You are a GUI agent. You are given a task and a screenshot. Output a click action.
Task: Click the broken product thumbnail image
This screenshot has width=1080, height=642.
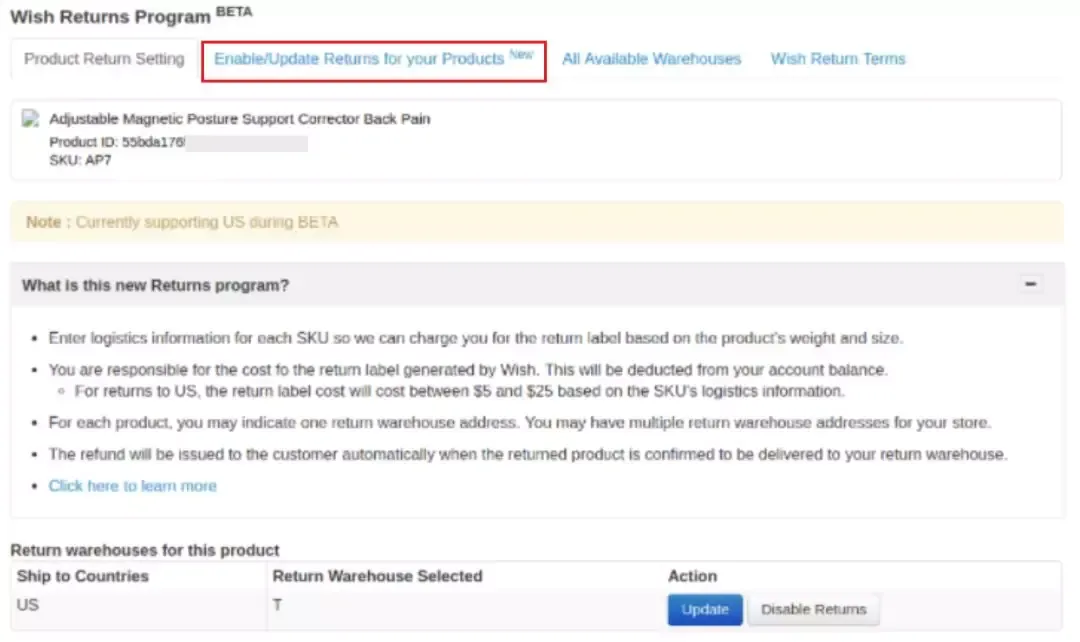(30, 118)
